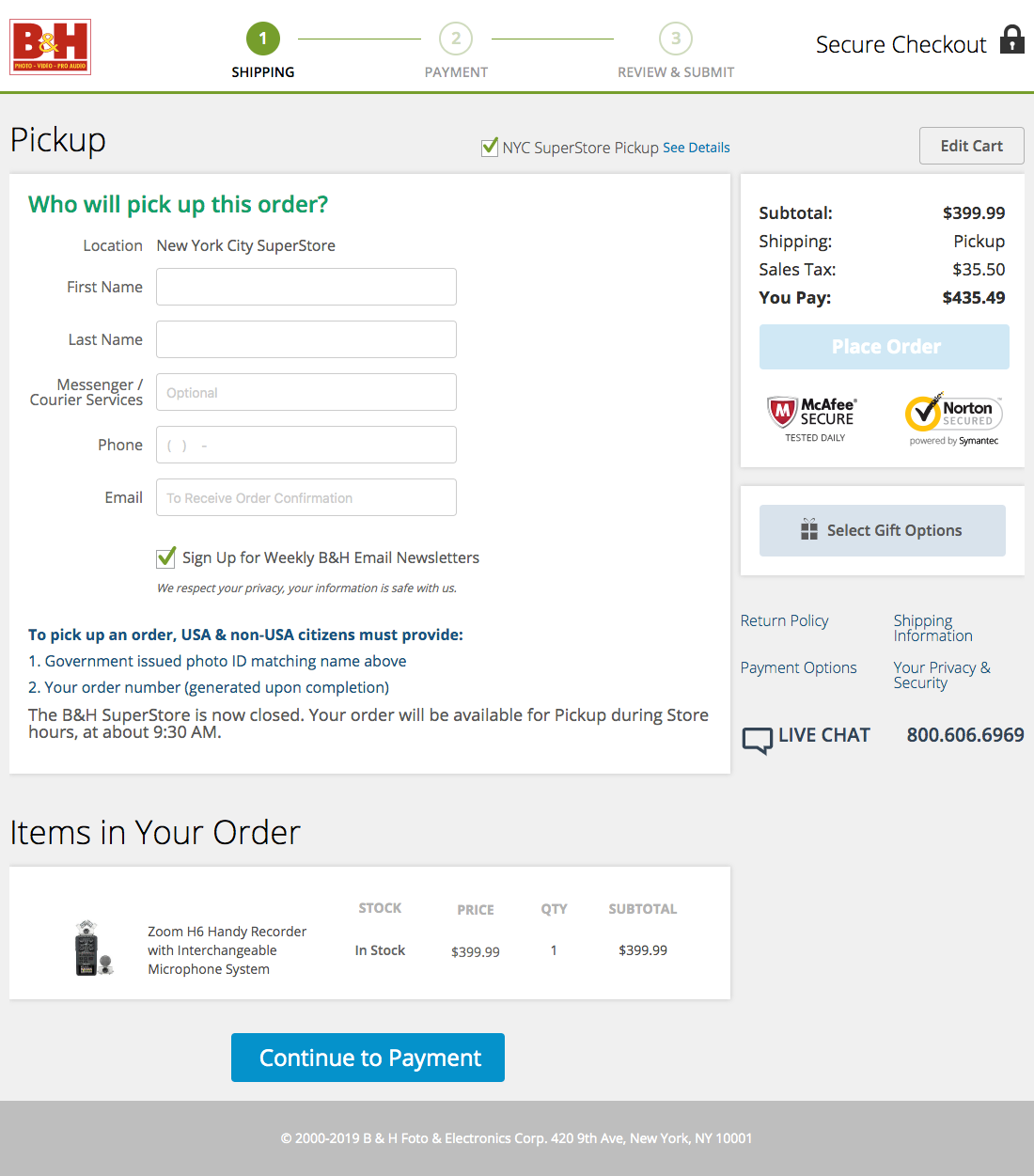This screenshot has height=1176, width=1034.
Task: Click the Norton Secured badge
Action: tap(953, 418)
